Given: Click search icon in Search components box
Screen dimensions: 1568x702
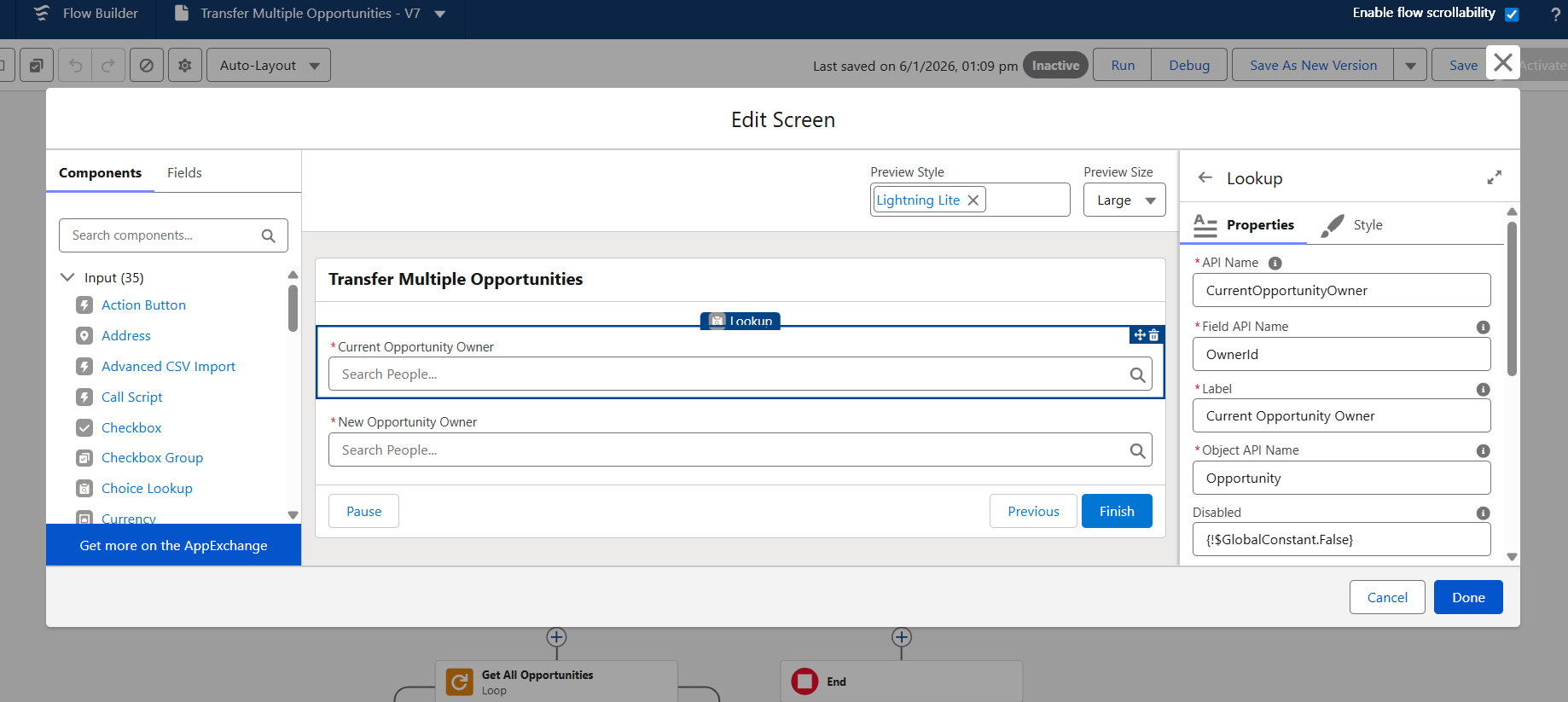Looking at the screenshot, I should pos(268,235).
